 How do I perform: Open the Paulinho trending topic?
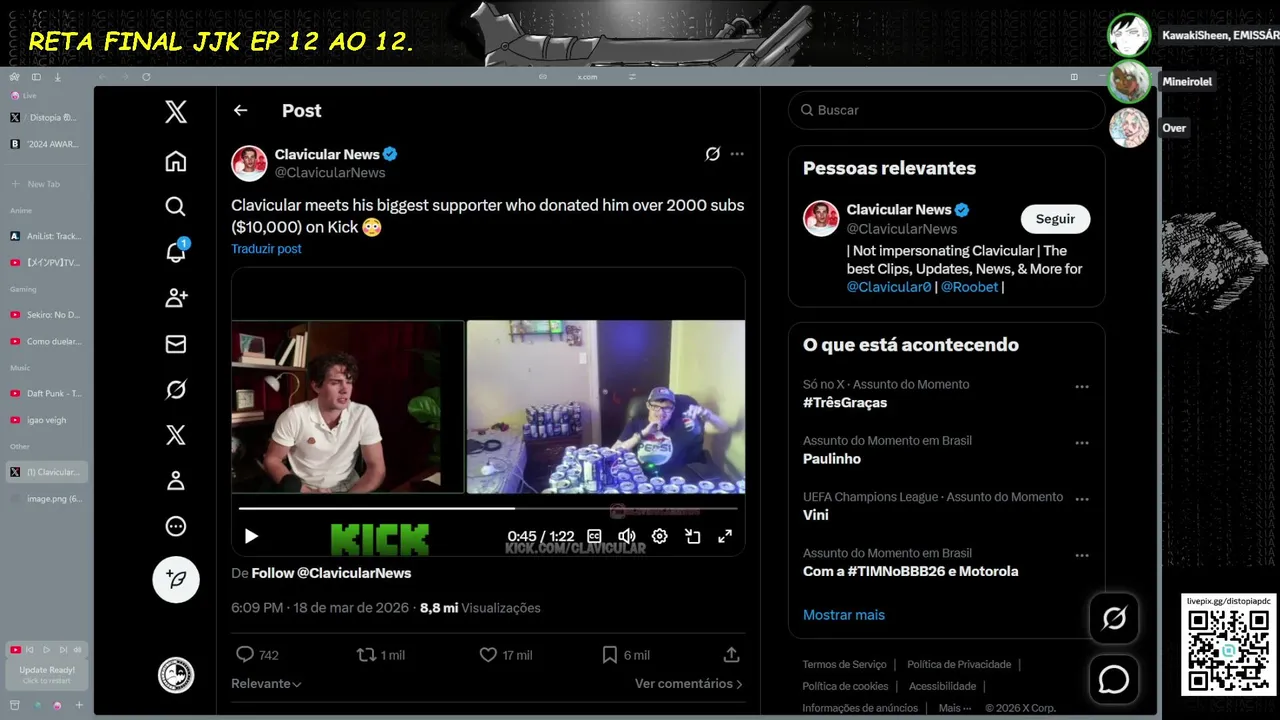[x=832, y=459]
